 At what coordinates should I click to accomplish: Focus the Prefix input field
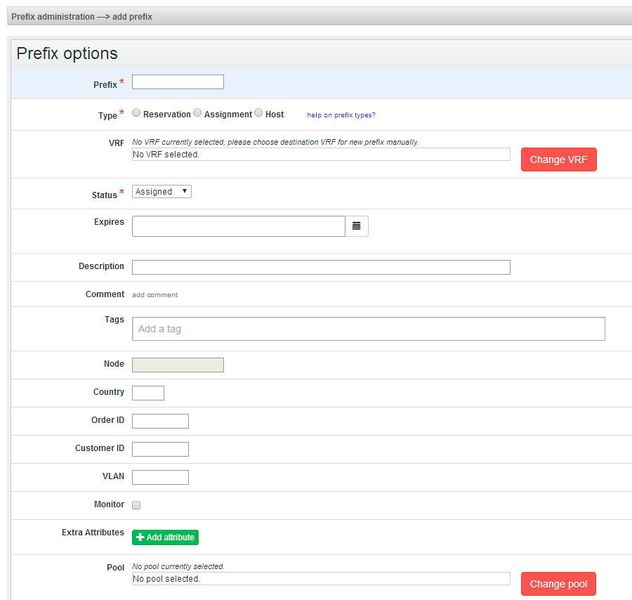point(178,82)
